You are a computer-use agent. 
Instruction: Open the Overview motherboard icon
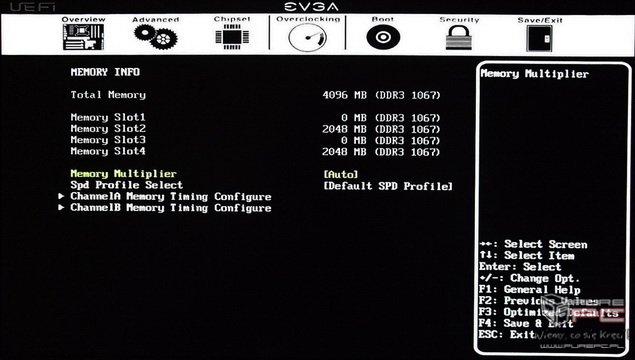tap(83, 37)
